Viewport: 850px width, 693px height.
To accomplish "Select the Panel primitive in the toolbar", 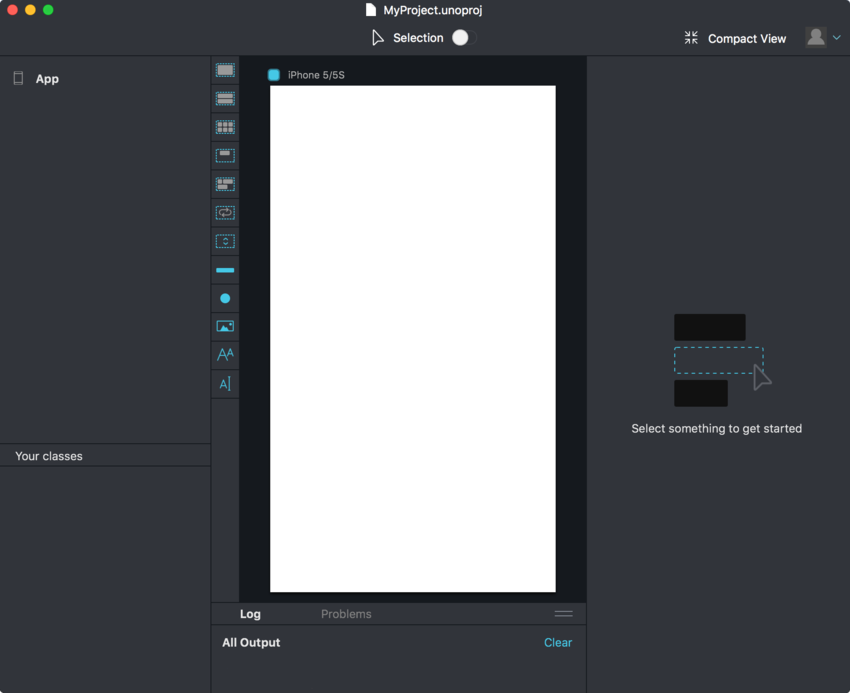I will [225, 70].
